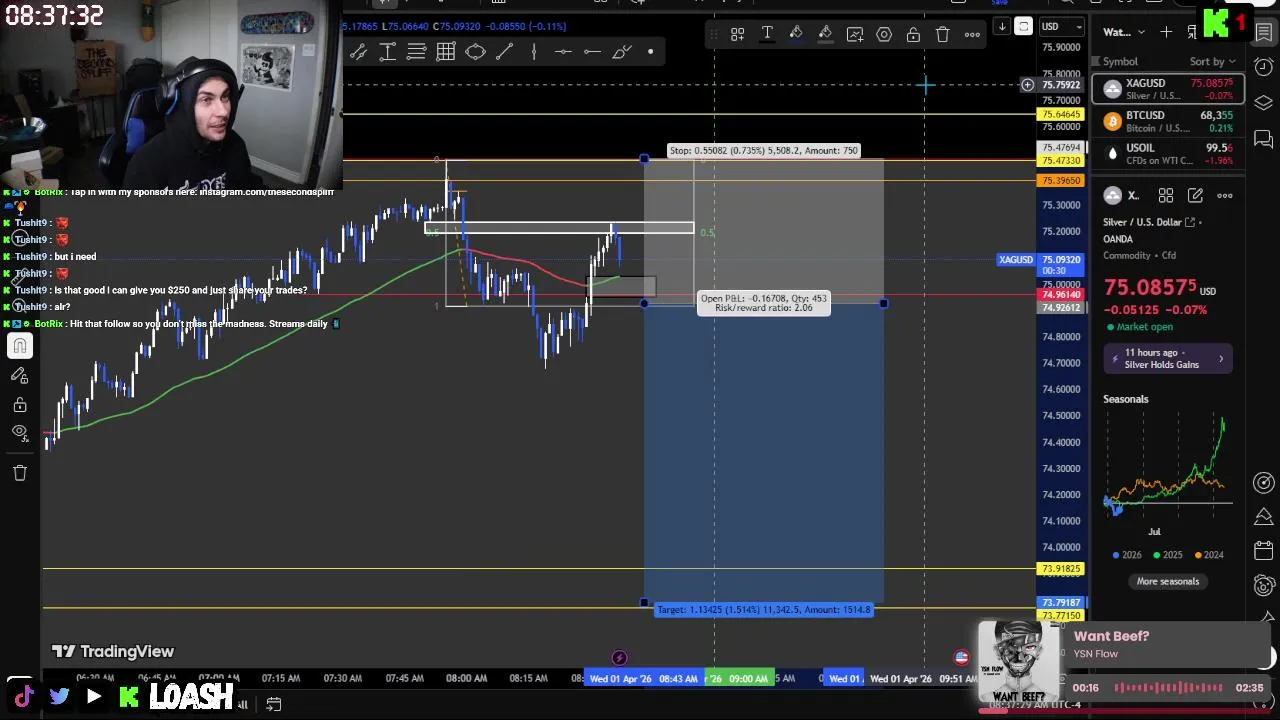This screenshot has height=720, width=1280.
Task: Toggle the 2024 seasonal series
Action: pyautogui.click(x=1208, y=555)
